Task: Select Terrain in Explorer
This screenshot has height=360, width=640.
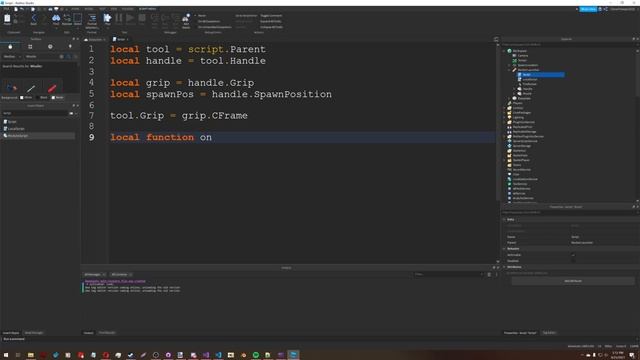Action: pyautogui.click(x=522, y=60)
